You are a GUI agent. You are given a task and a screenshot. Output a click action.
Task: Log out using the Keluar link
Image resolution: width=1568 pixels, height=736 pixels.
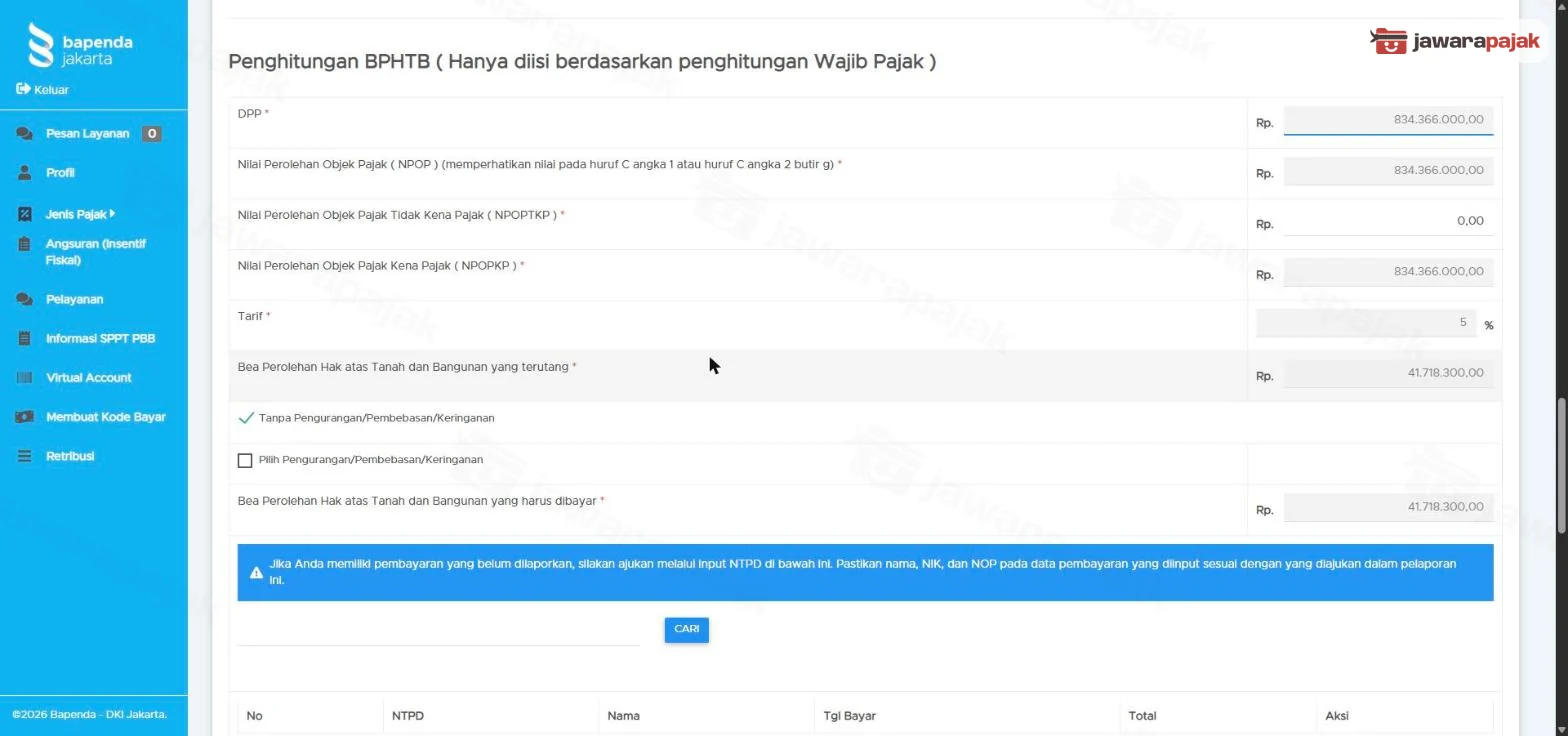[51, 90]
